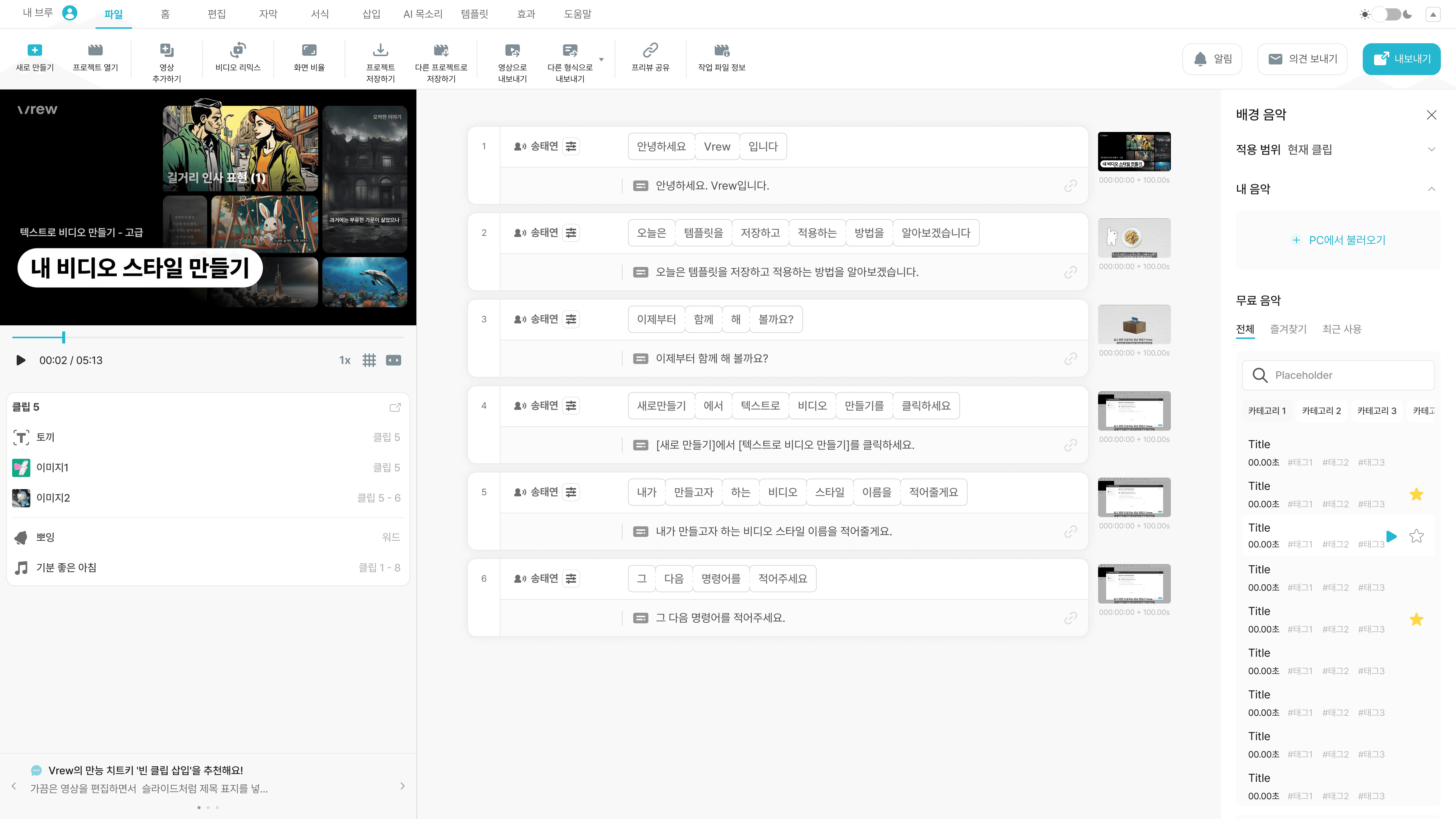1456x819 pixels.
Task: Expand the 적용 범위 현재 클립 dropdown
Action: point(1431,149)
